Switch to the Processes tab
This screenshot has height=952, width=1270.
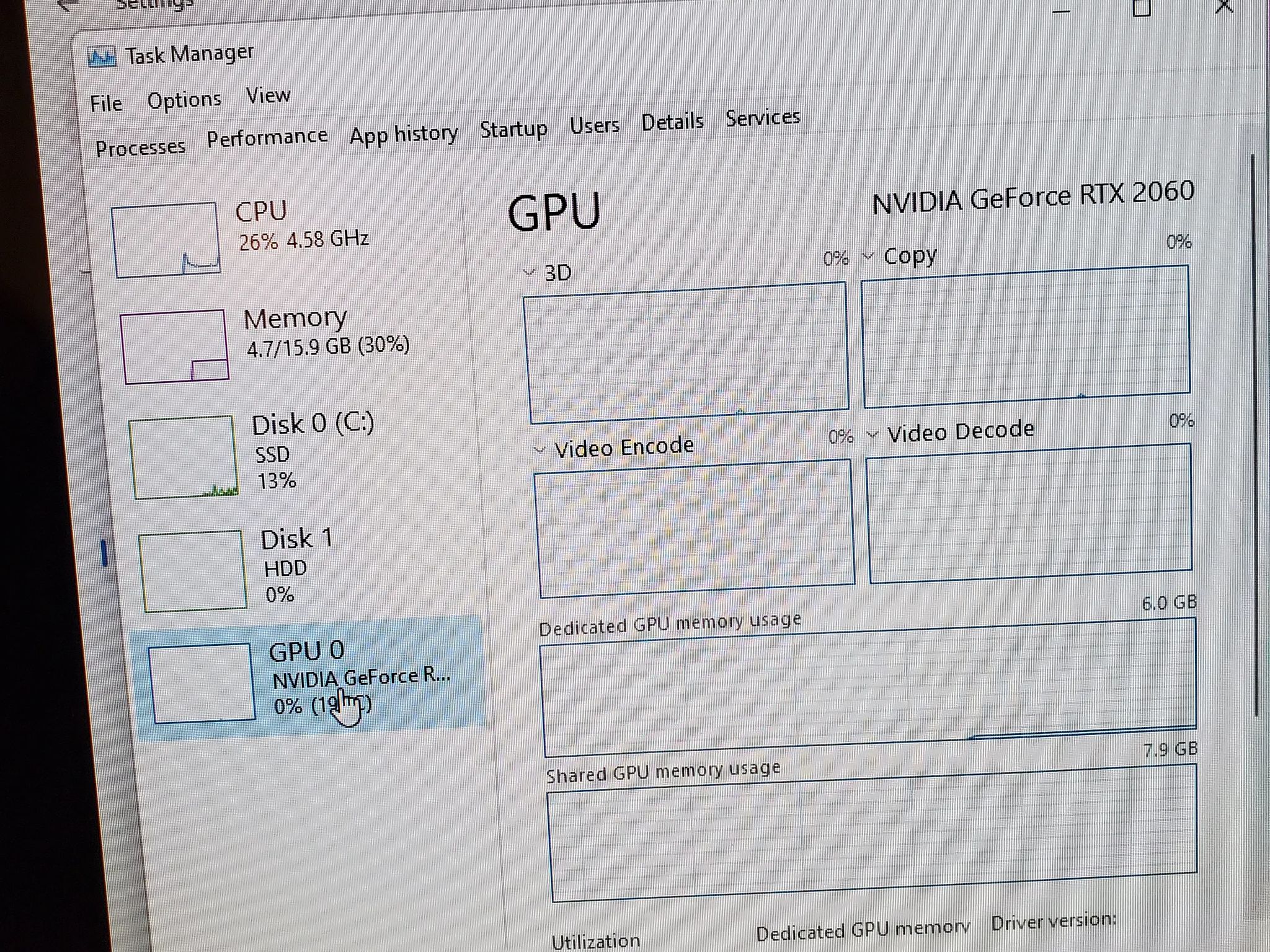141,148
